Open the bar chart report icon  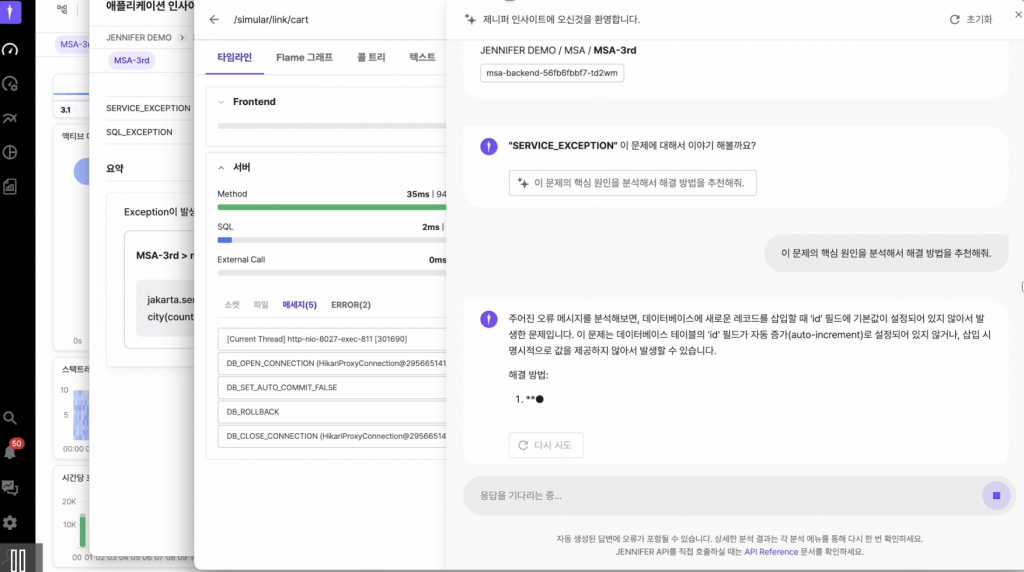click(x=10, y=186)
